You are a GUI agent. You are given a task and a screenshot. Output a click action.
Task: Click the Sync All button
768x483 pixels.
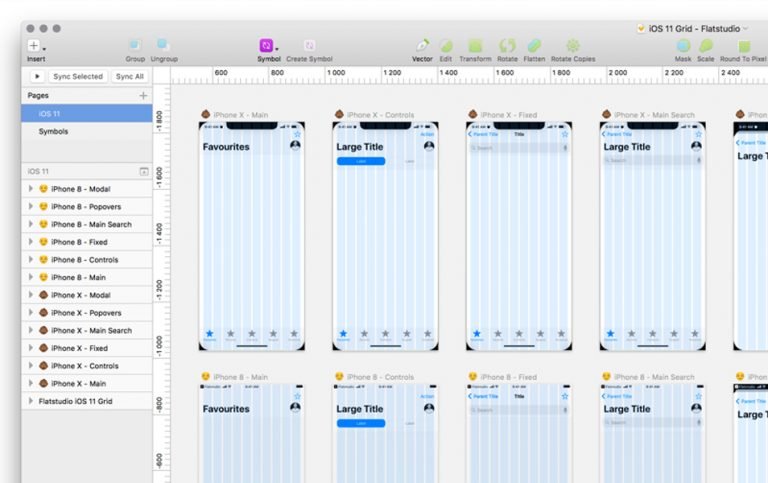click(129, 76)
